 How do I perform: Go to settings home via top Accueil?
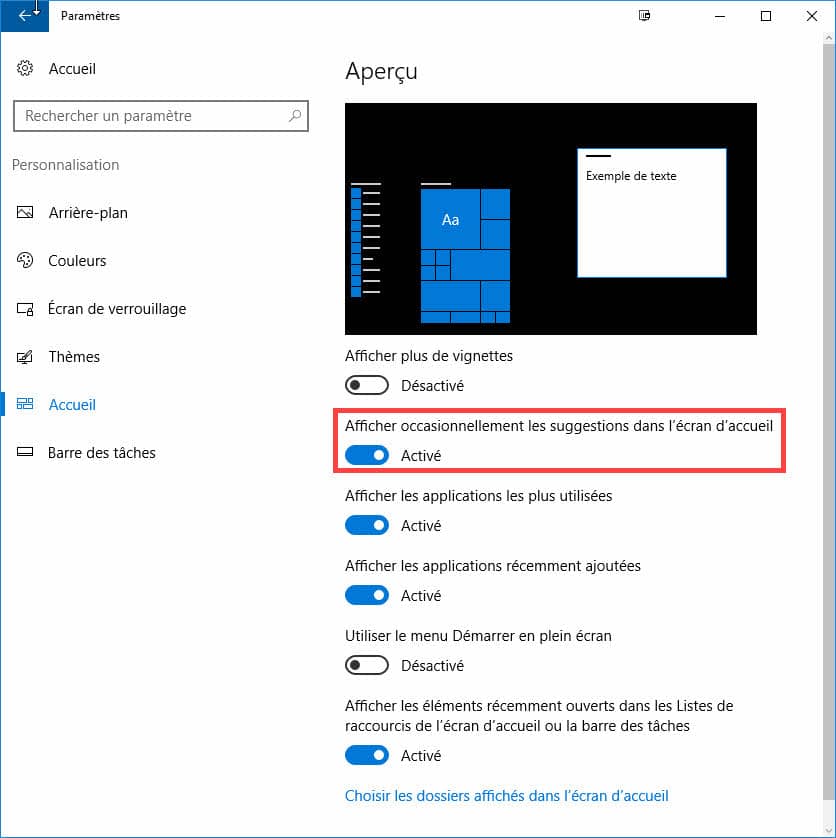72,69
